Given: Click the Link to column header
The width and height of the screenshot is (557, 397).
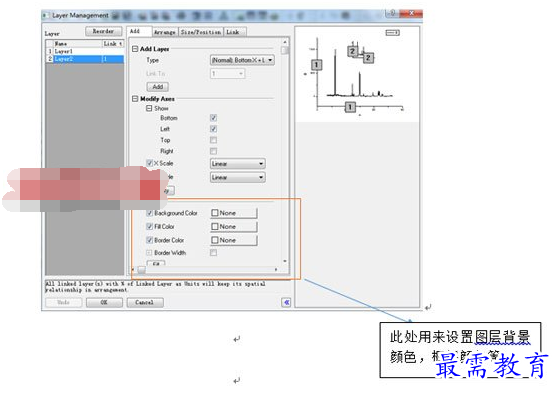Looking at the screenshot, I should 113,44.
